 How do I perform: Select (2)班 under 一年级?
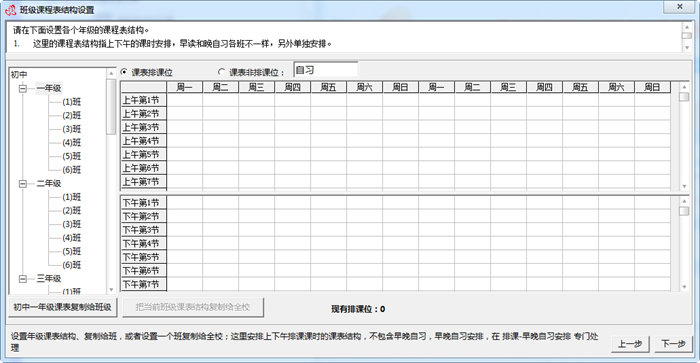pos(71,116)
